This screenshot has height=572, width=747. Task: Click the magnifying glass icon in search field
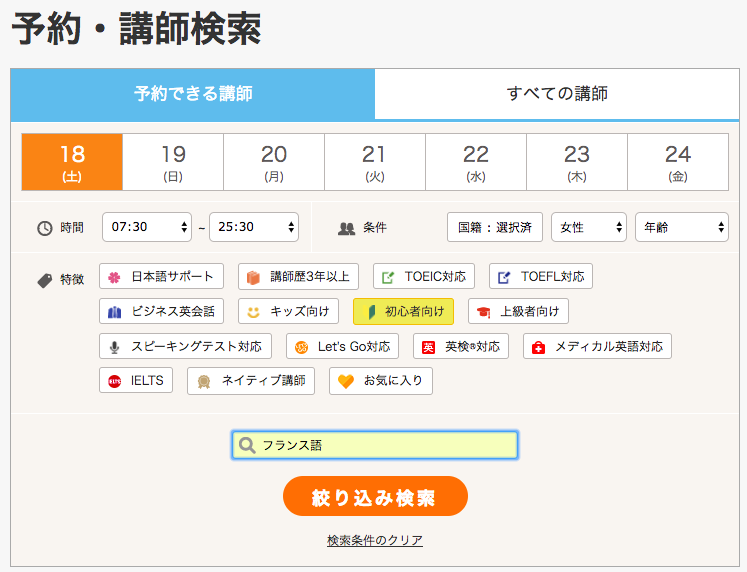click(x=247, y=446)
